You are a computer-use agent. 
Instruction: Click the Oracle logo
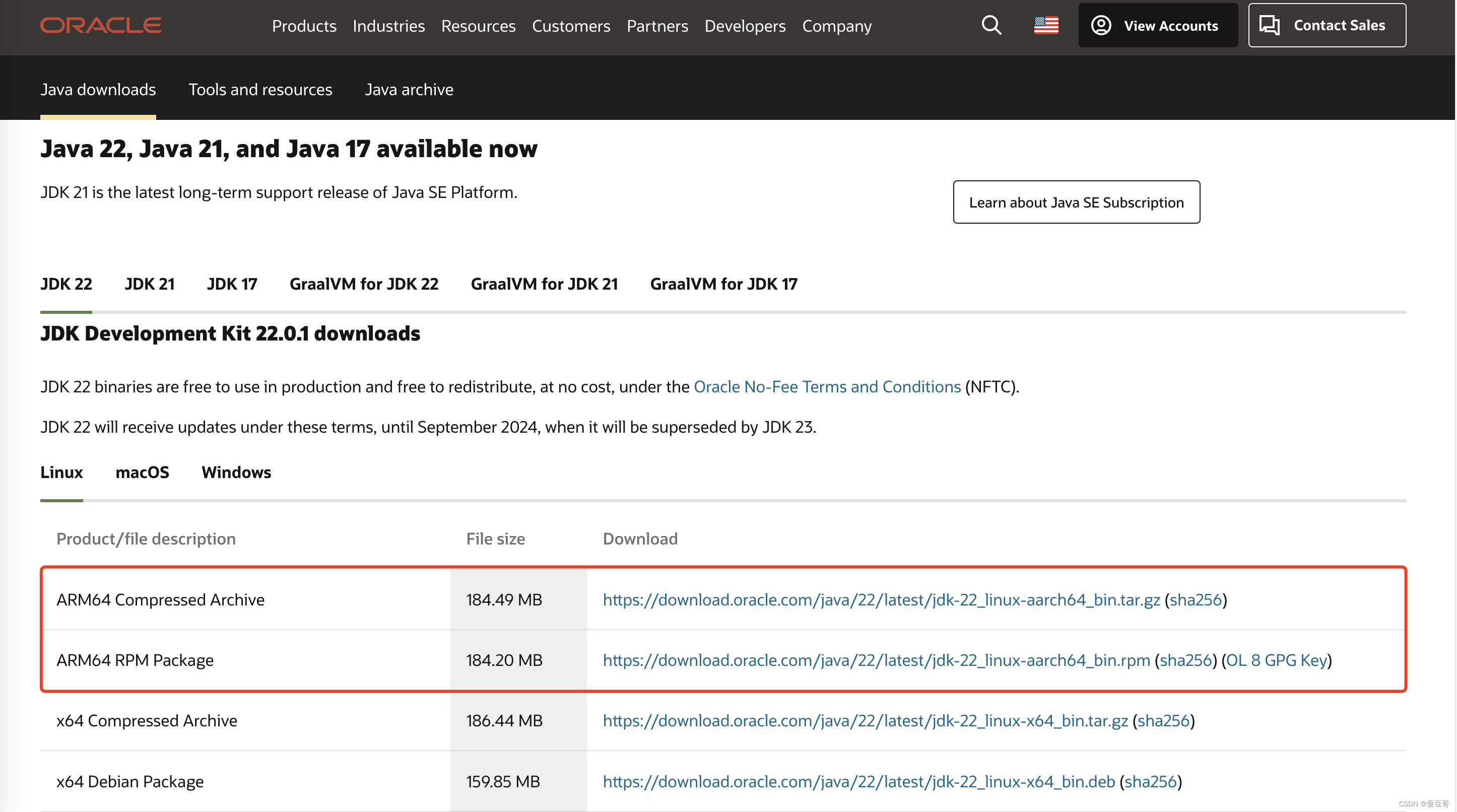click(x=101, y=26)
